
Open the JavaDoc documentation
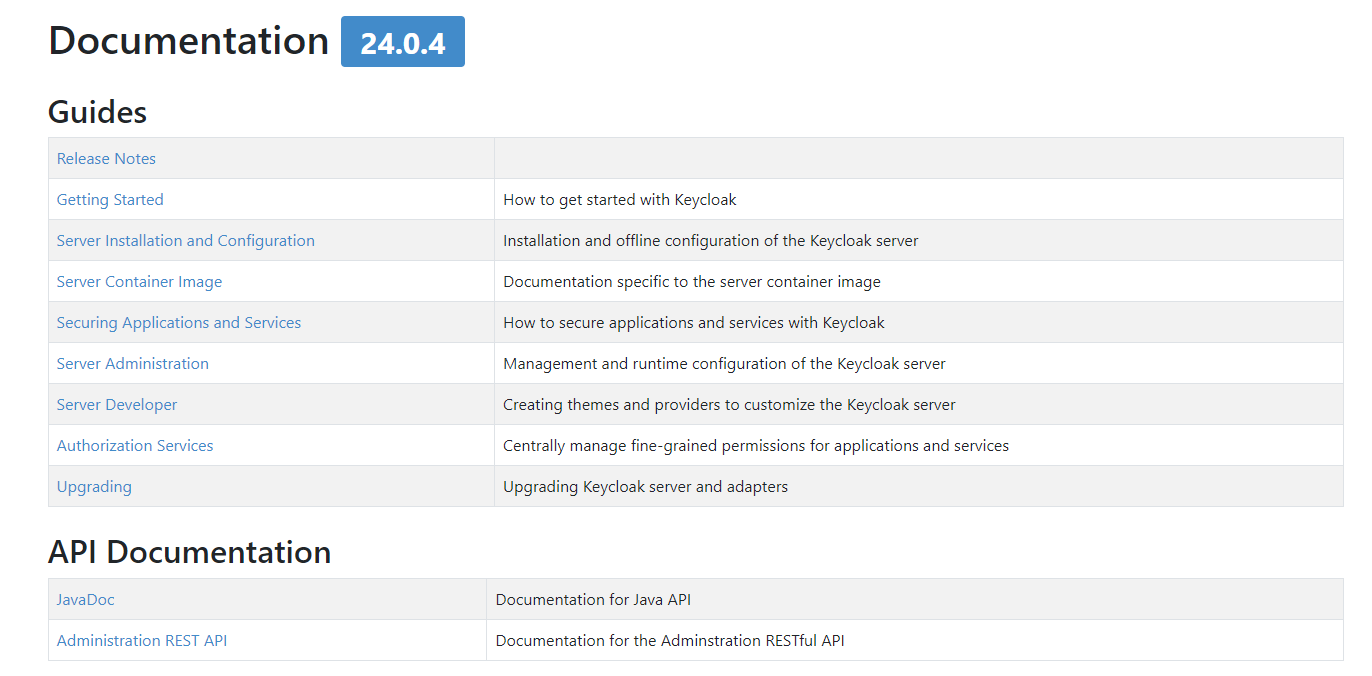pos(85,598)
